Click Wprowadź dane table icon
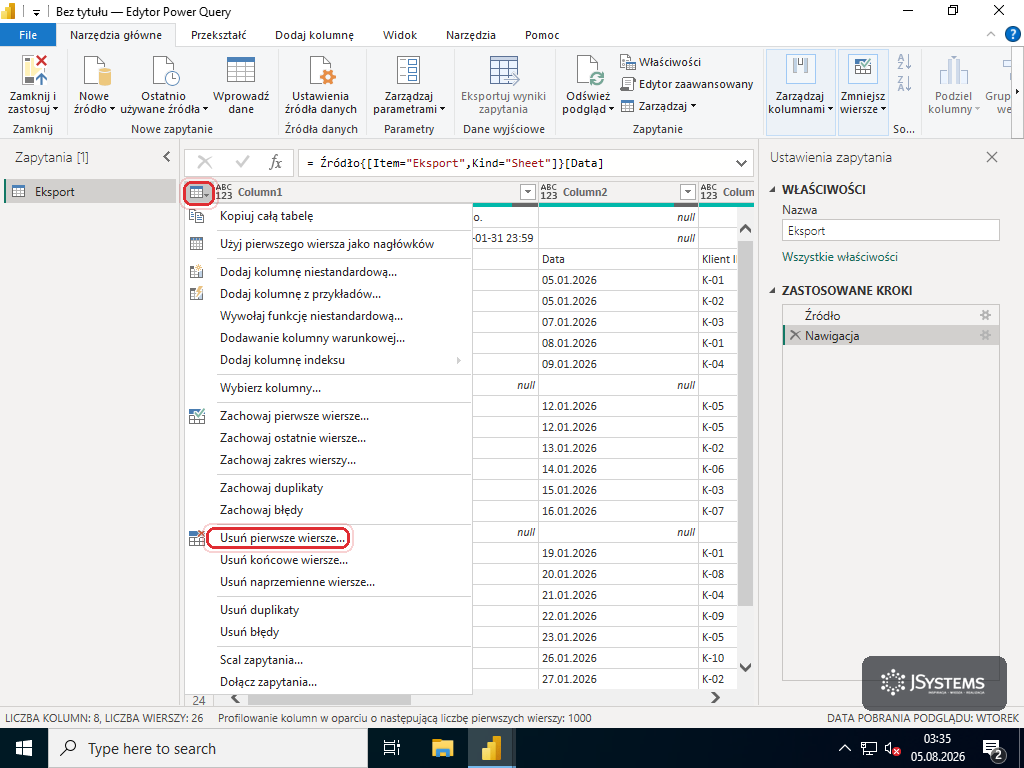 [241, 71]
